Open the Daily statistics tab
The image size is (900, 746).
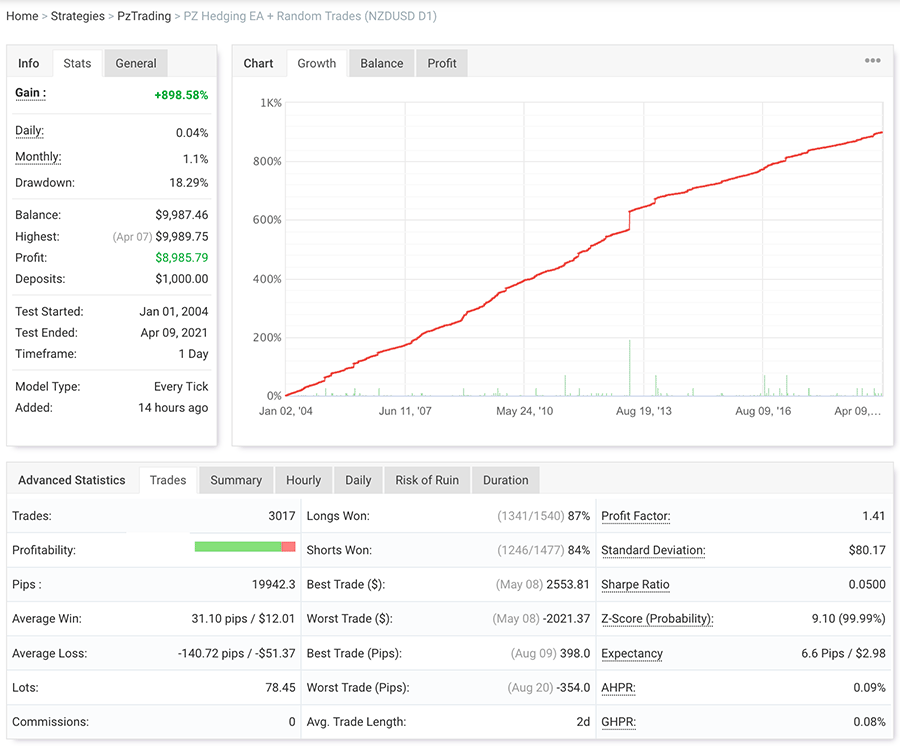pos(358,480)
